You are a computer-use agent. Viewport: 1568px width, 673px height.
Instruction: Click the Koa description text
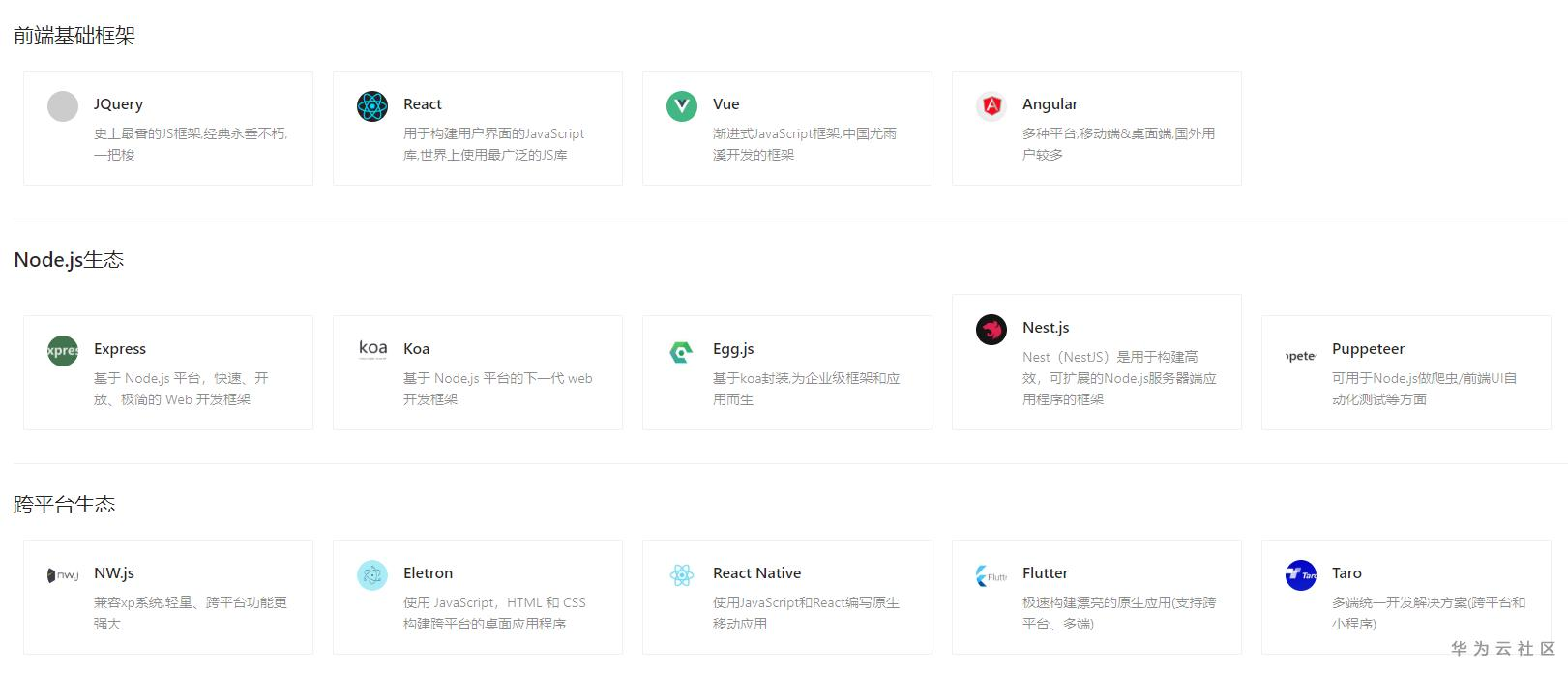click(x=497, y=389)
